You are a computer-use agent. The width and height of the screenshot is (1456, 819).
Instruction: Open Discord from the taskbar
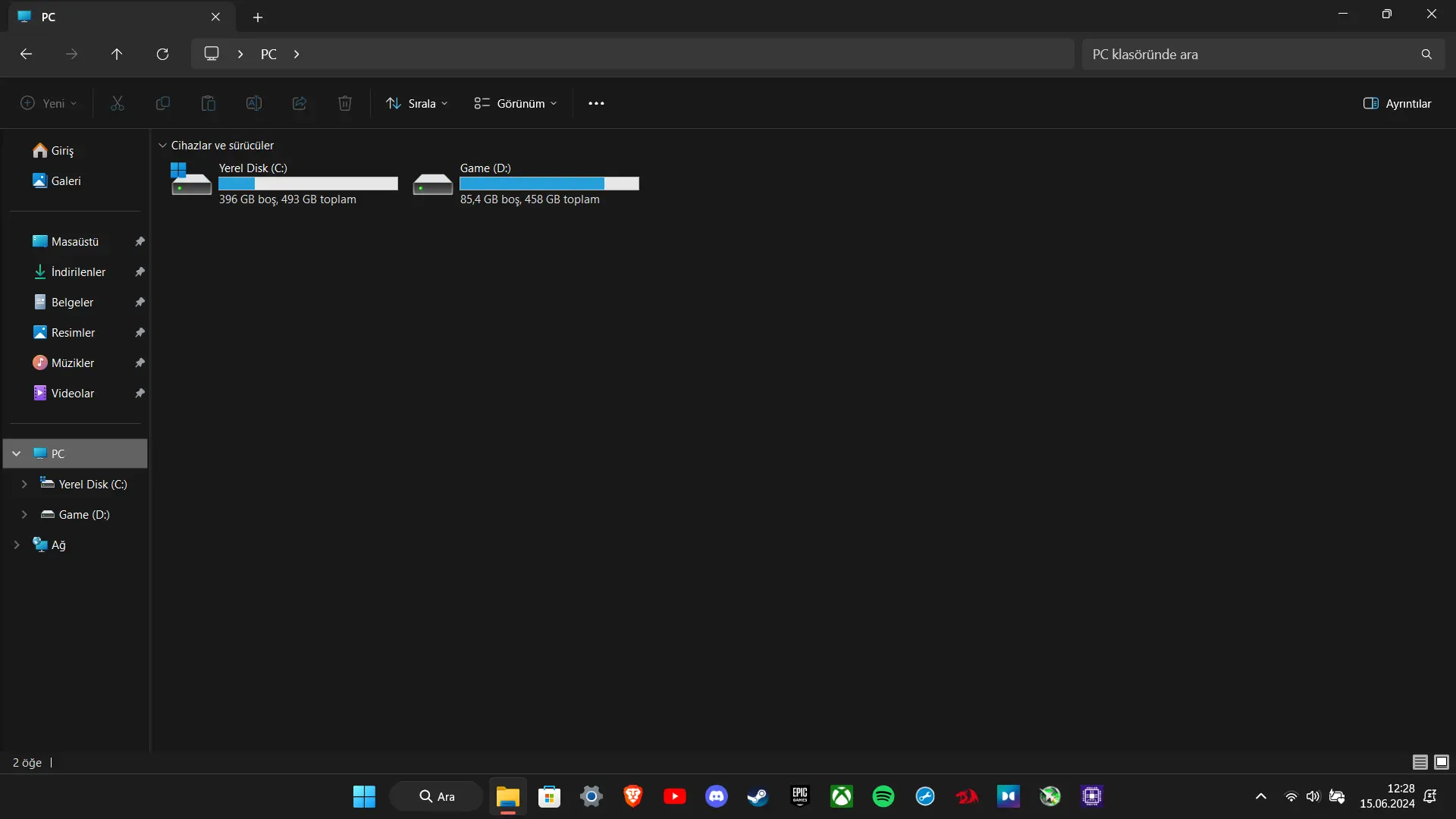pos(717,796)
